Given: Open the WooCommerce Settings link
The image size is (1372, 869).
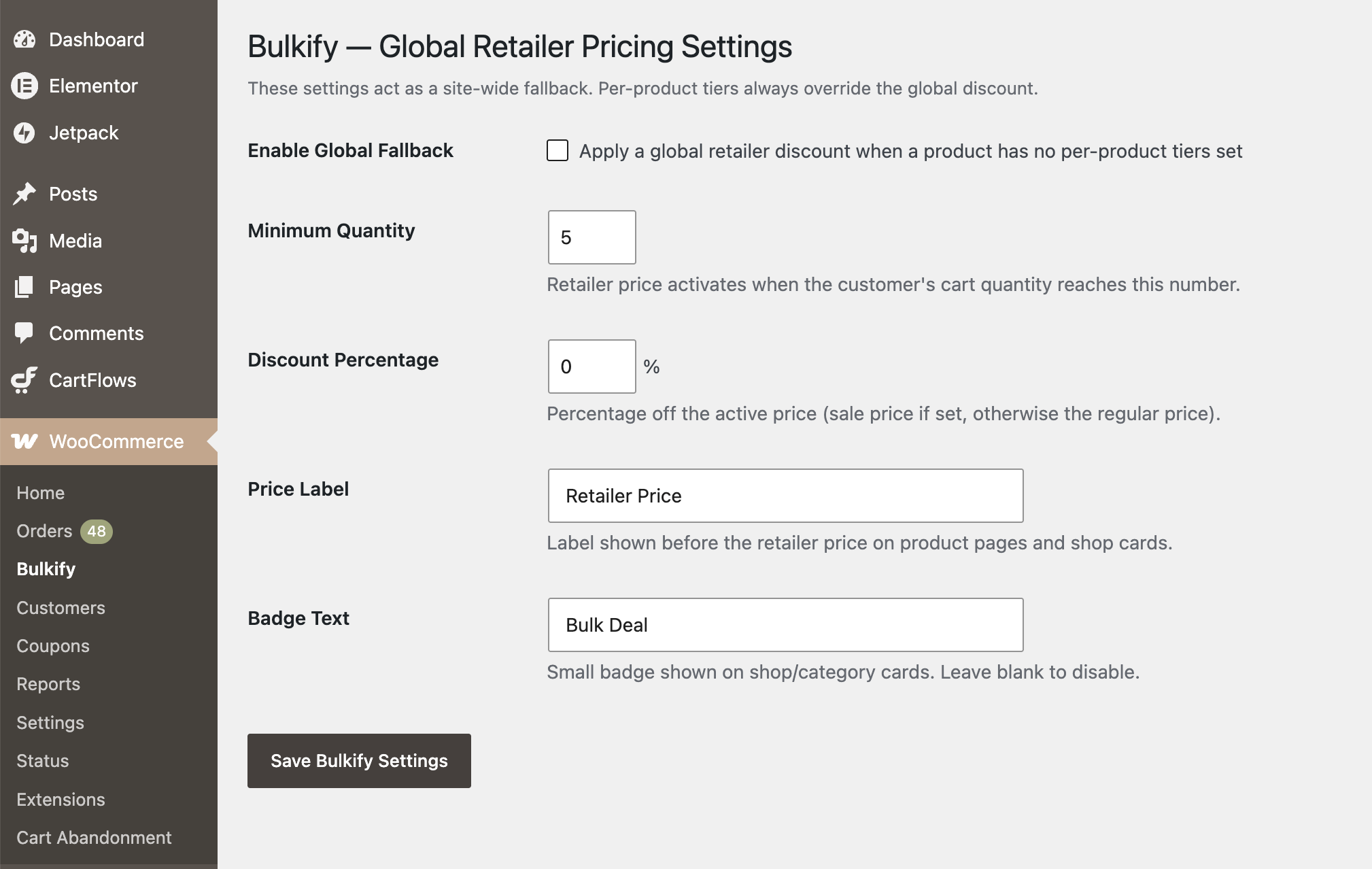Looking at the screenshot, I should [x=50, y=723].
